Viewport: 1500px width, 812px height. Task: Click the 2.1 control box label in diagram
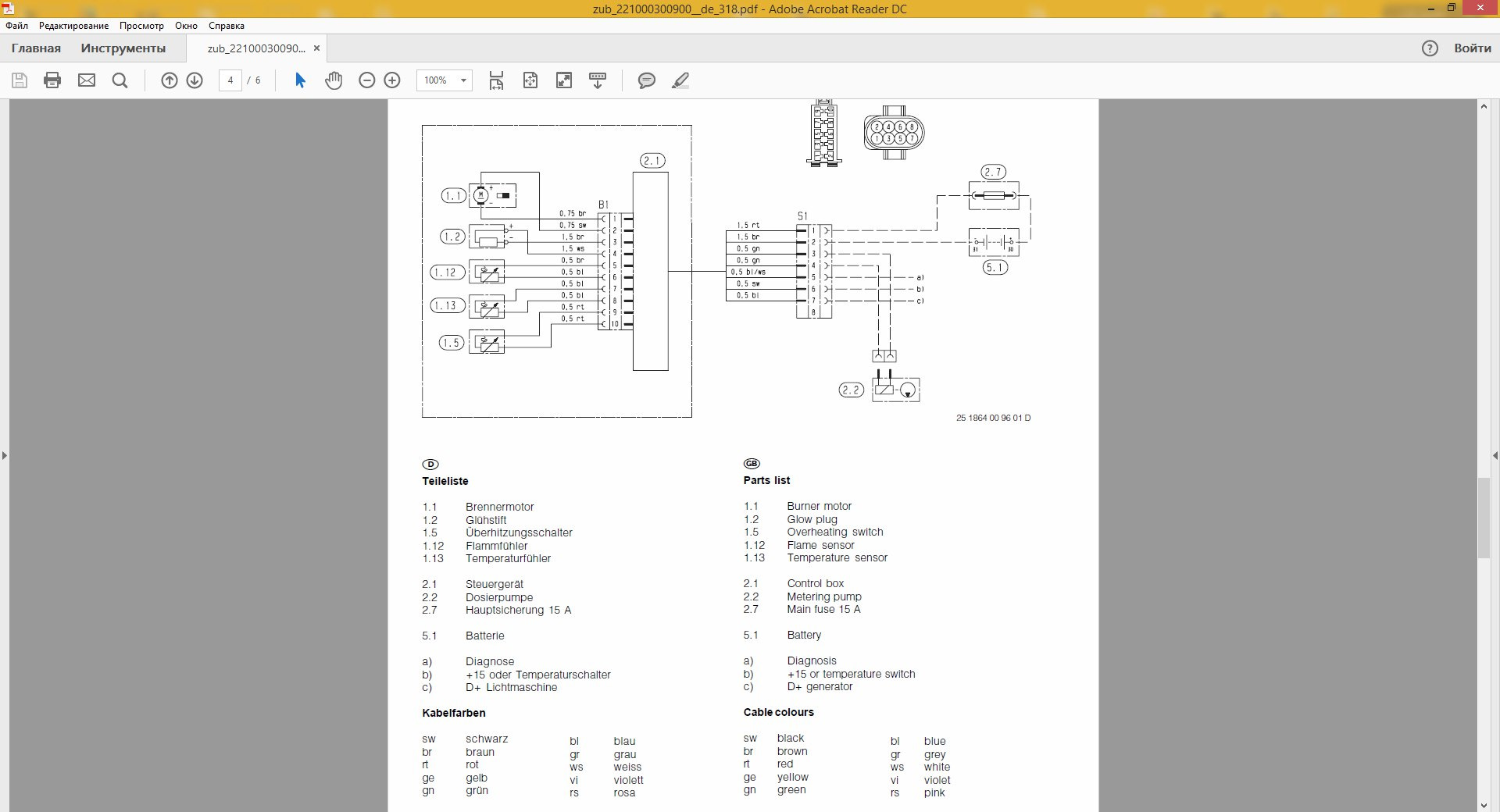(x=652, y=161)
